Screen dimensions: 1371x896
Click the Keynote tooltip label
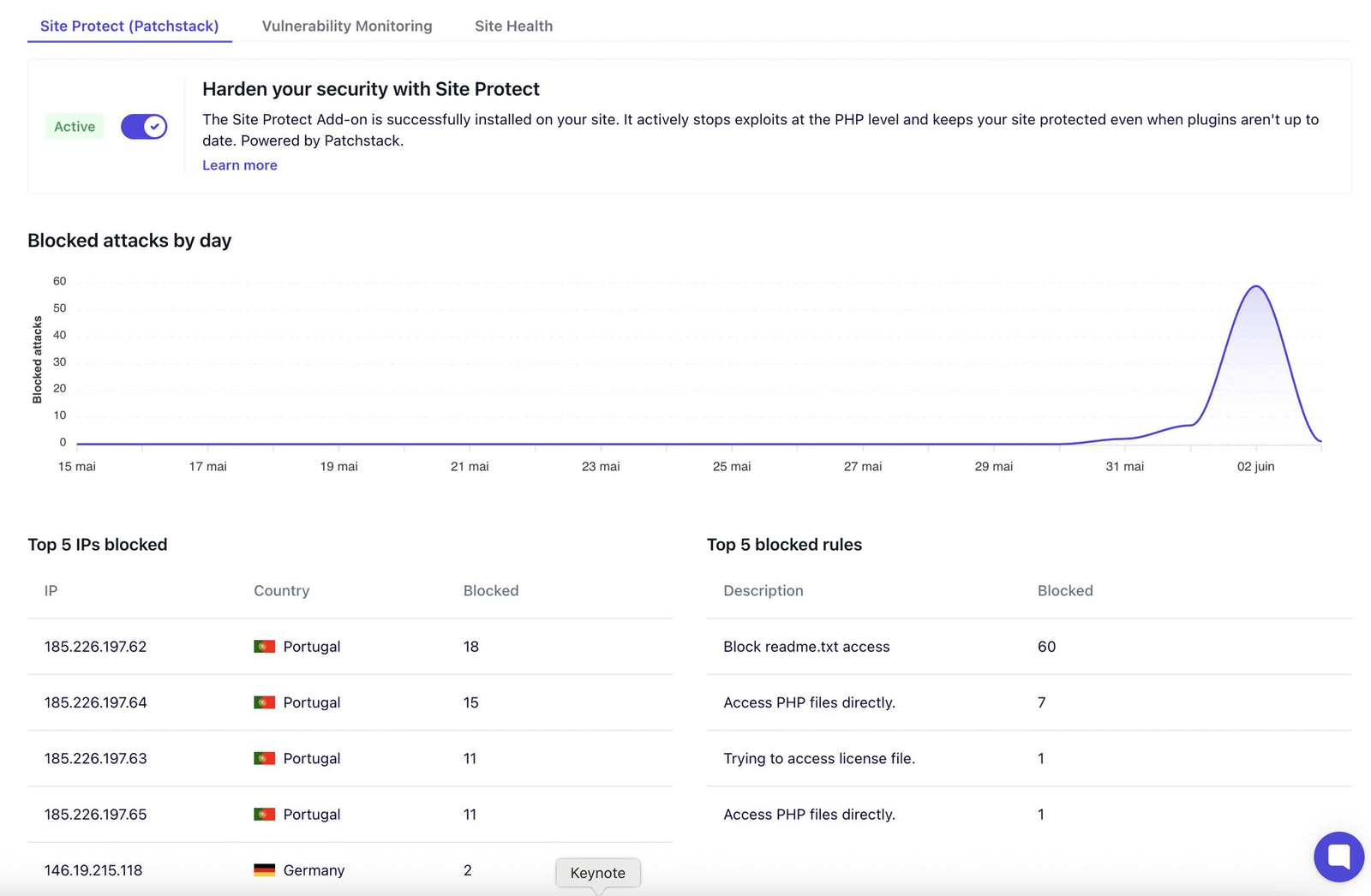coord(598,873)
